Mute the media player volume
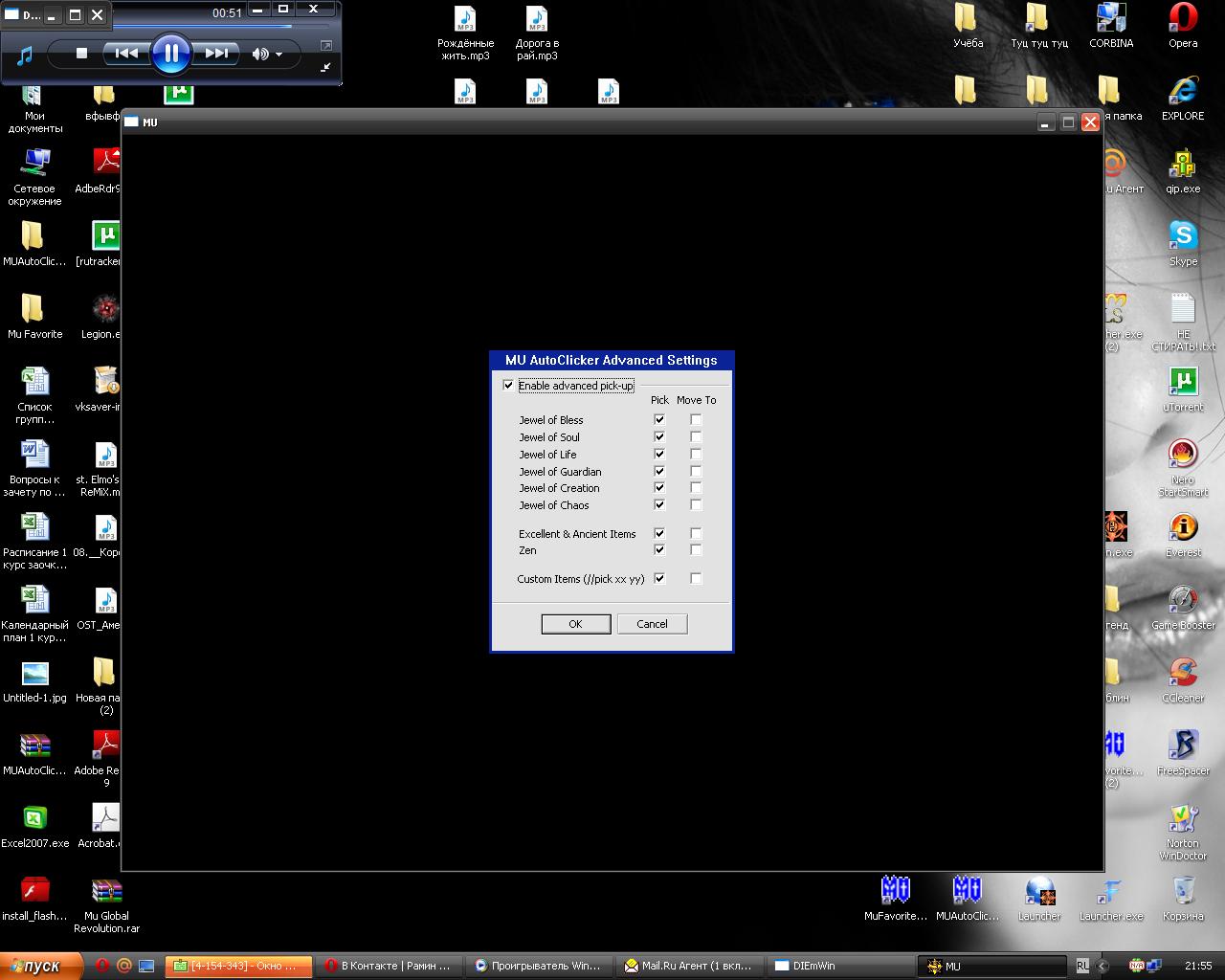The image size is (1225, 980). point(260,54)
